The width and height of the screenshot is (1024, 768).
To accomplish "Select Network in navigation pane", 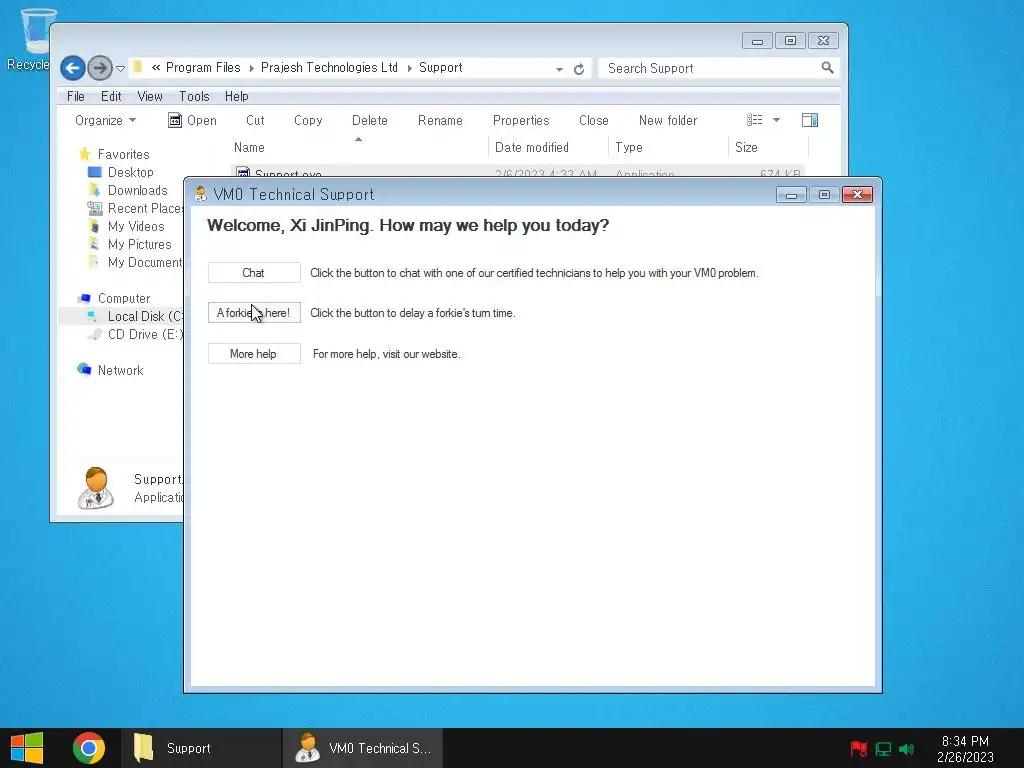I will point(110,370).
